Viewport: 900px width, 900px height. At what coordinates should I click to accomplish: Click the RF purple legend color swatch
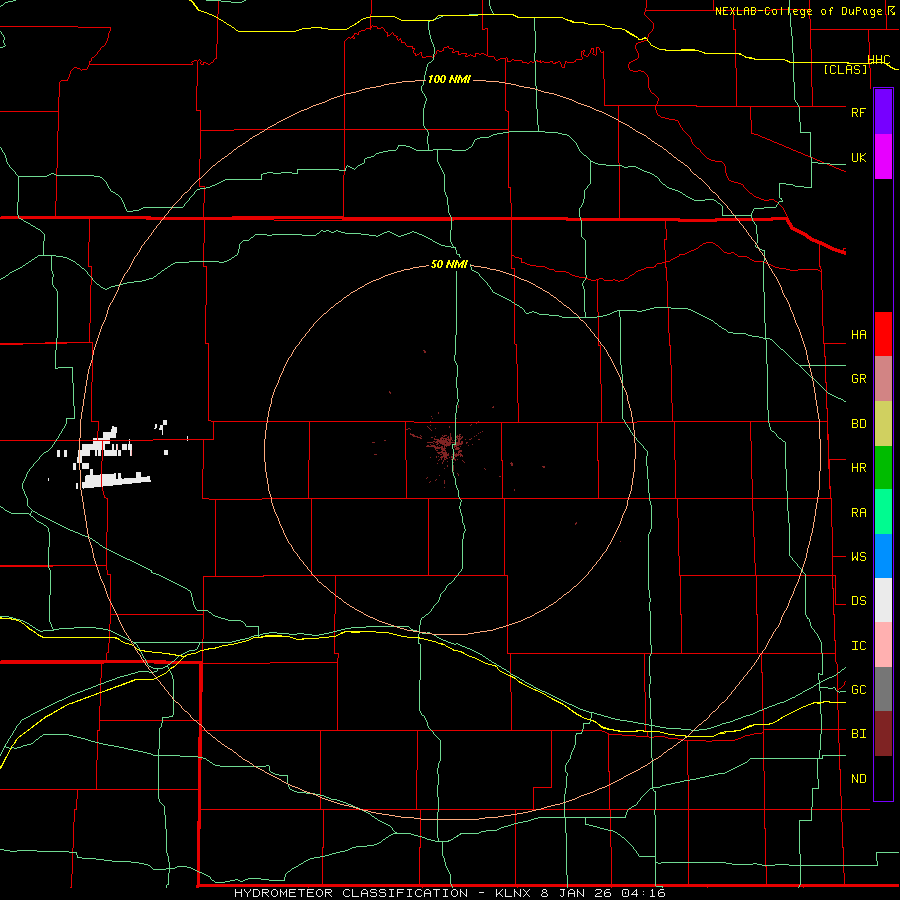click(x=883, y=112)
